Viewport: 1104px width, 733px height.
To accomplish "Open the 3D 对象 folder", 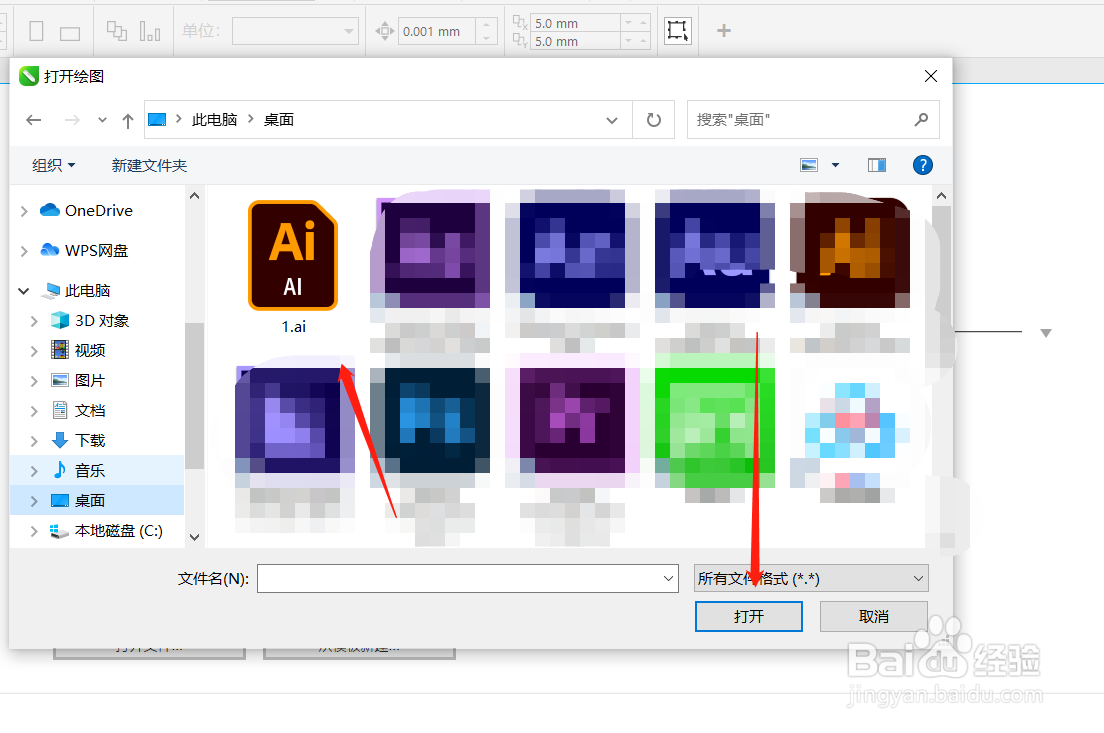I will coord(102,320).
